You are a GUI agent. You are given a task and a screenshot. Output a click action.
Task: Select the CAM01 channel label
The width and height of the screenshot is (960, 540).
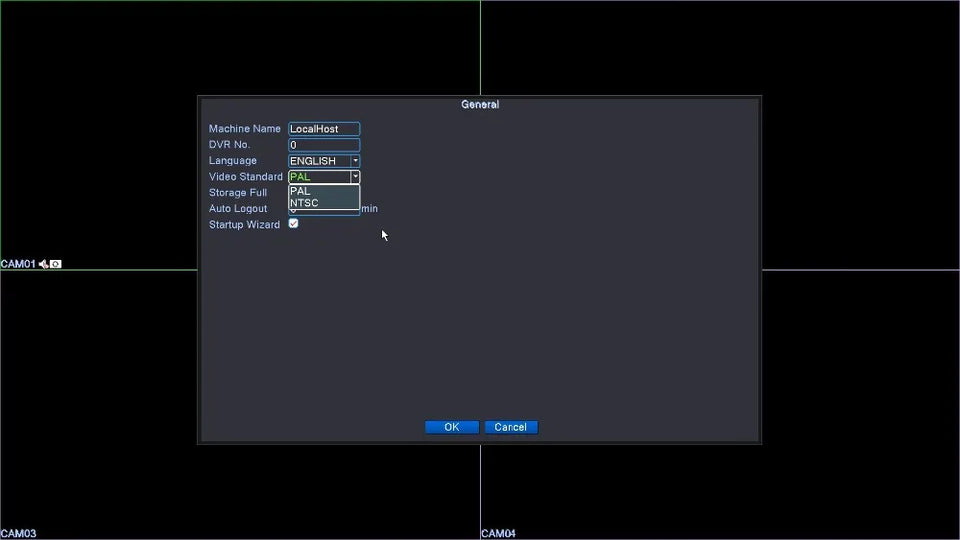tap(18, 264)
